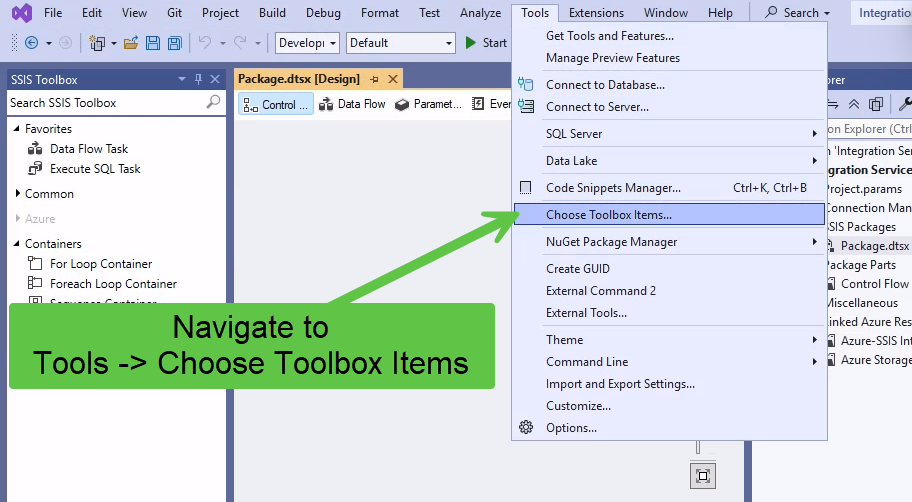Click the Search box in title bar
This screenshot has width=912, height=502.
click(797, 13)
